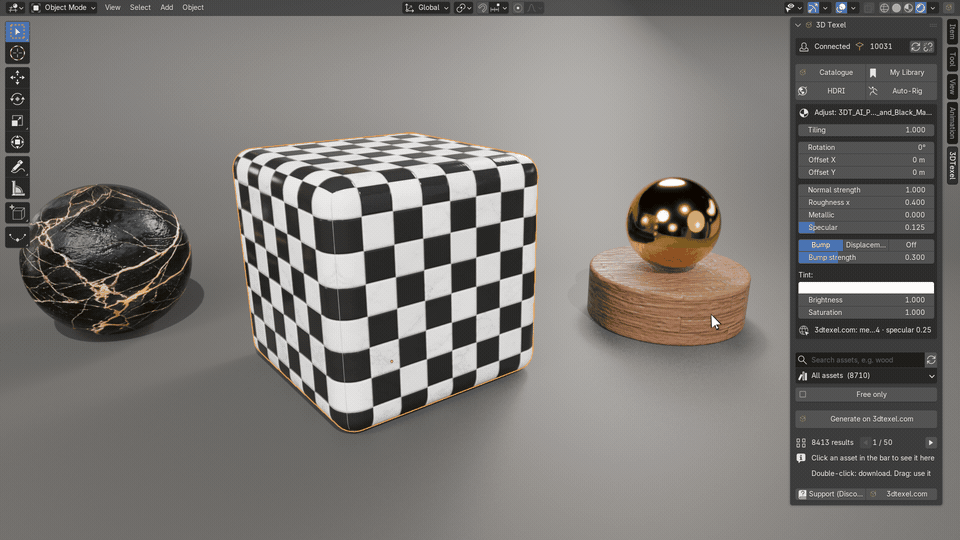Refresh asset search results icon

(931, 360)
